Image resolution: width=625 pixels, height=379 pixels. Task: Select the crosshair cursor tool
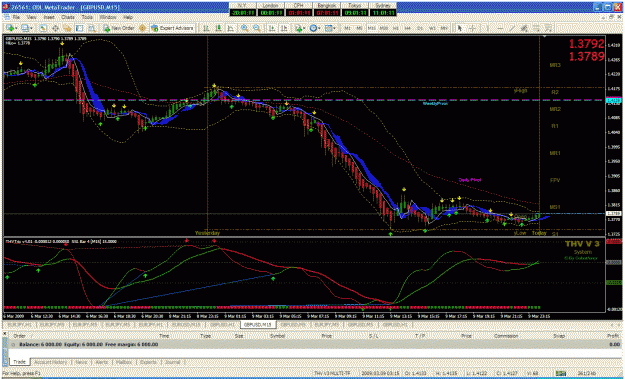pyautogui.click(x=472, y=28)
